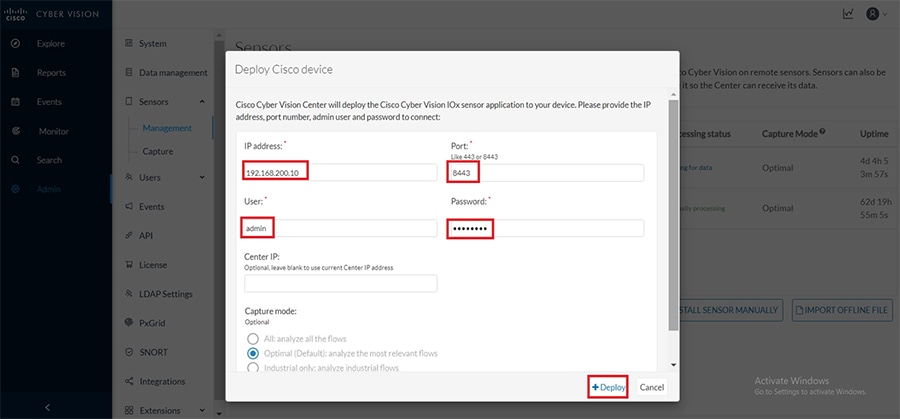The height and width of the screenshot is (419, 900).
Task: Click the Explore label in main sidebar
Action: point(51,44)
